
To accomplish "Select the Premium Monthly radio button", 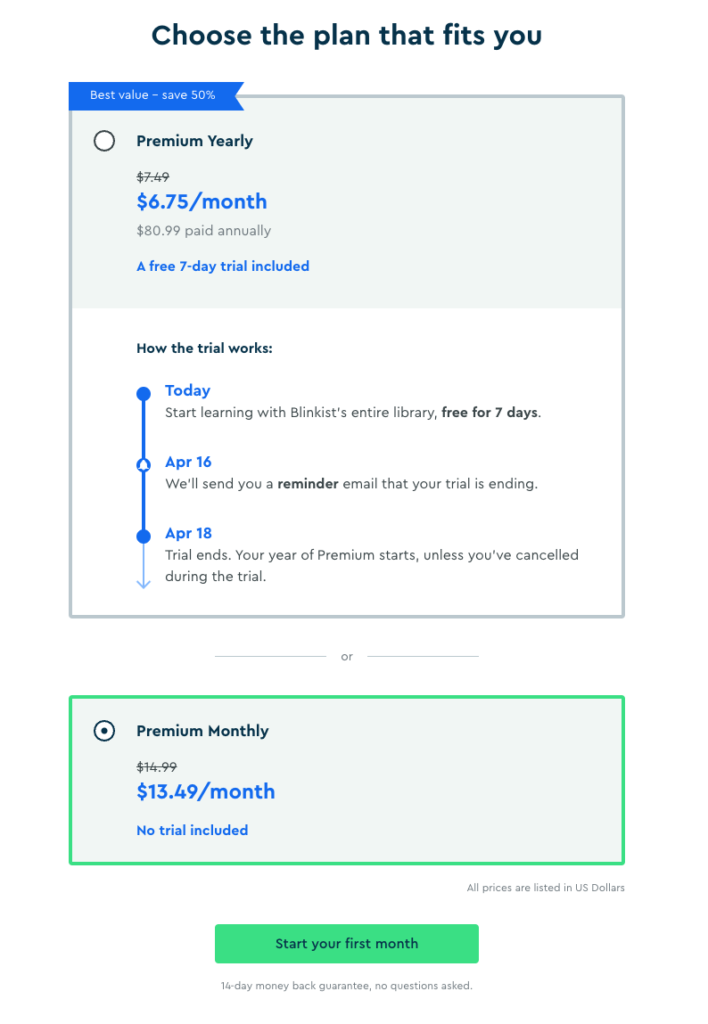I will (104, 731).
